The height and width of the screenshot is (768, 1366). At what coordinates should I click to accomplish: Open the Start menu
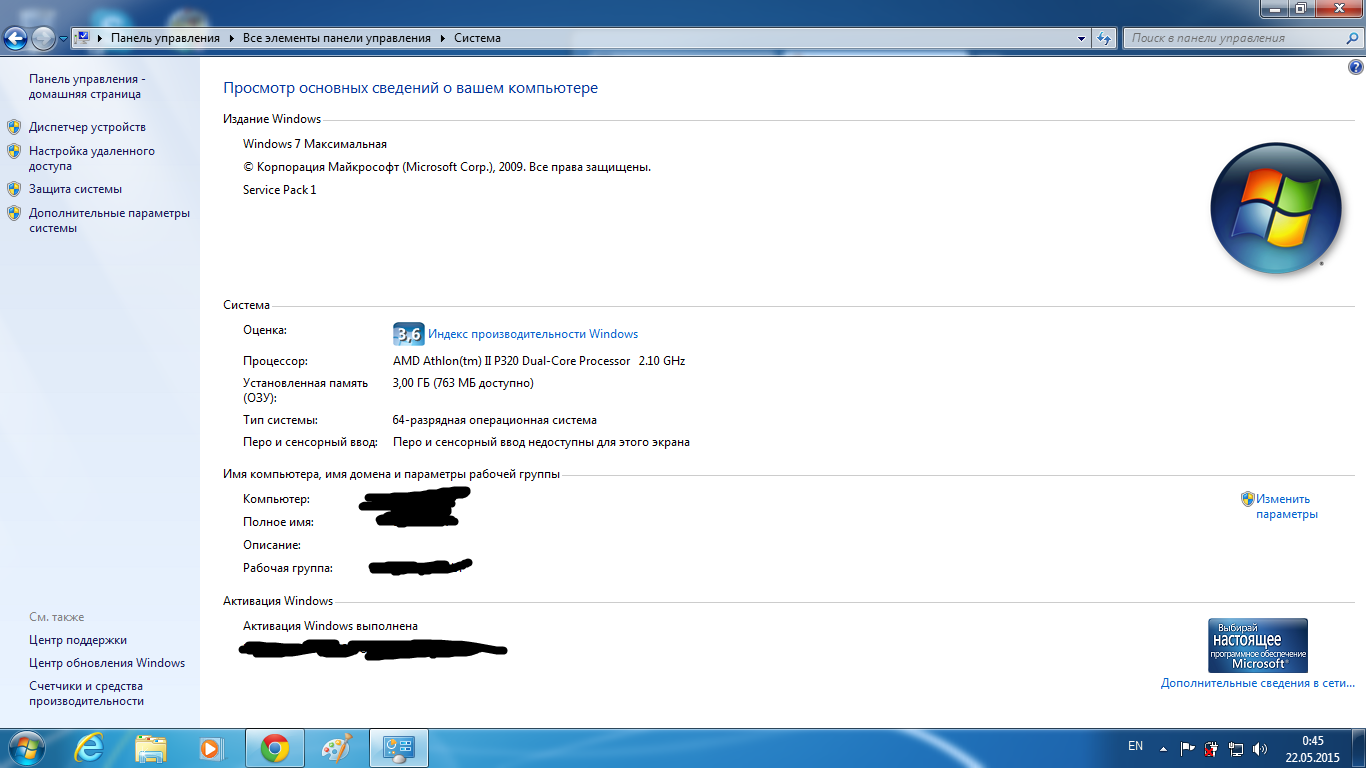point(24,748)
